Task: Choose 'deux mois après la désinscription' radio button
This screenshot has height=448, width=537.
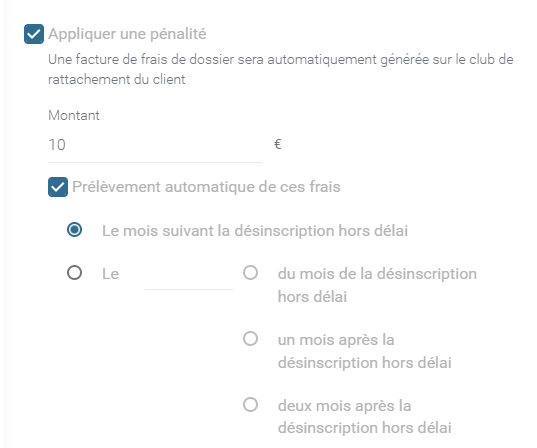Action: point(250,405)
